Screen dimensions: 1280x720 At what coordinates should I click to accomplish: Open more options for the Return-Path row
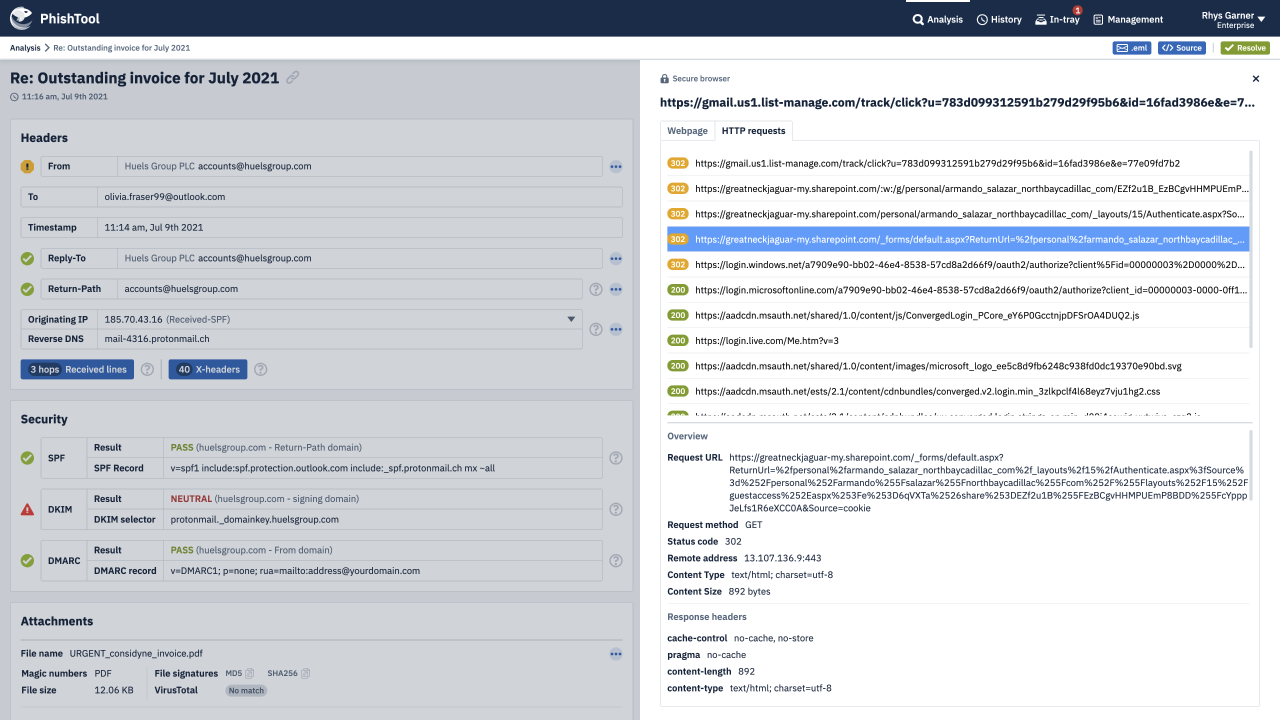616,289
